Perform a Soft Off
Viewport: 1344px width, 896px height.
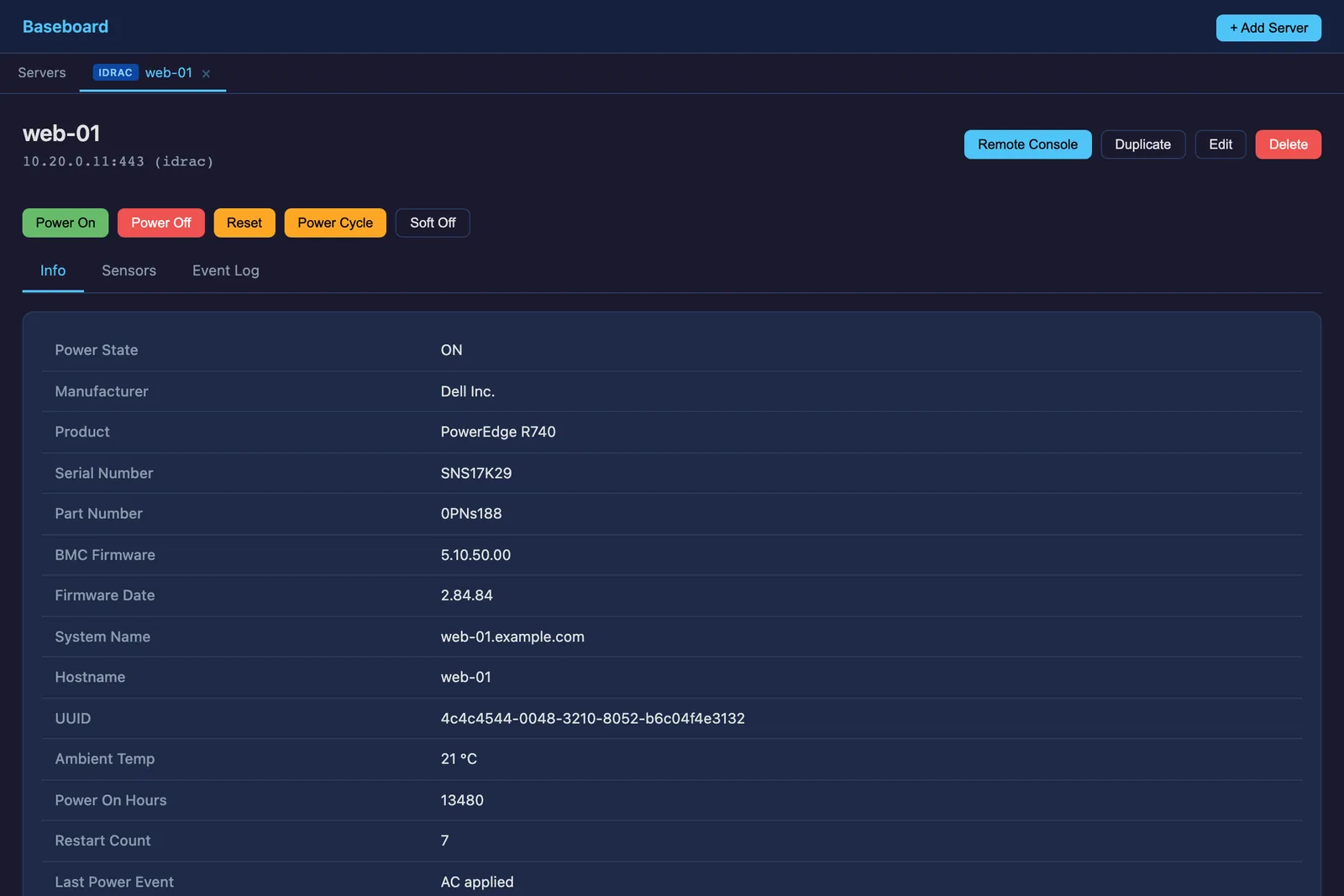pos(433,223)
